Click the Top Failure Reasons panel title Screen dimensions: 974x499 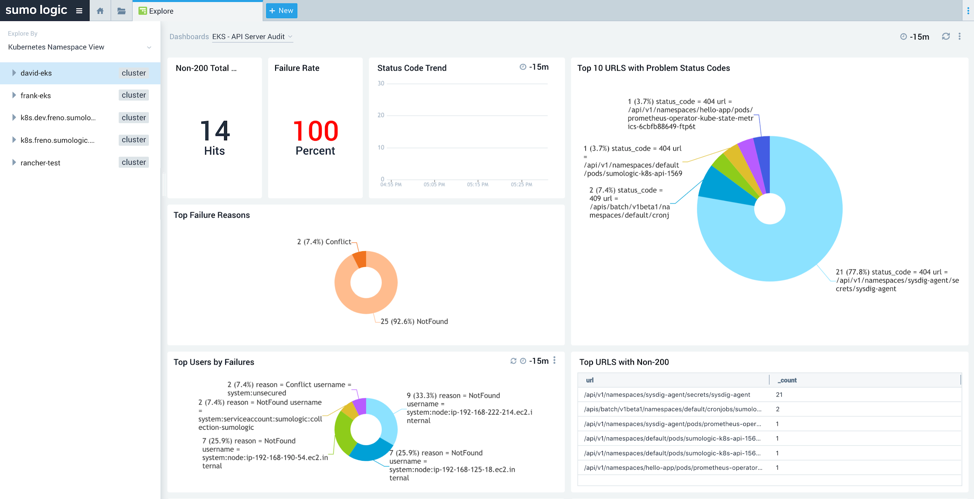click(212, 215)
